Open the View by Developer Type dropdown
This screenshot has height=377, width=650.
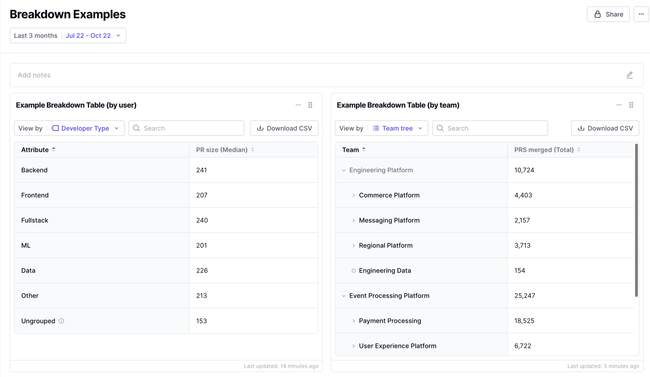coord(69,128)
